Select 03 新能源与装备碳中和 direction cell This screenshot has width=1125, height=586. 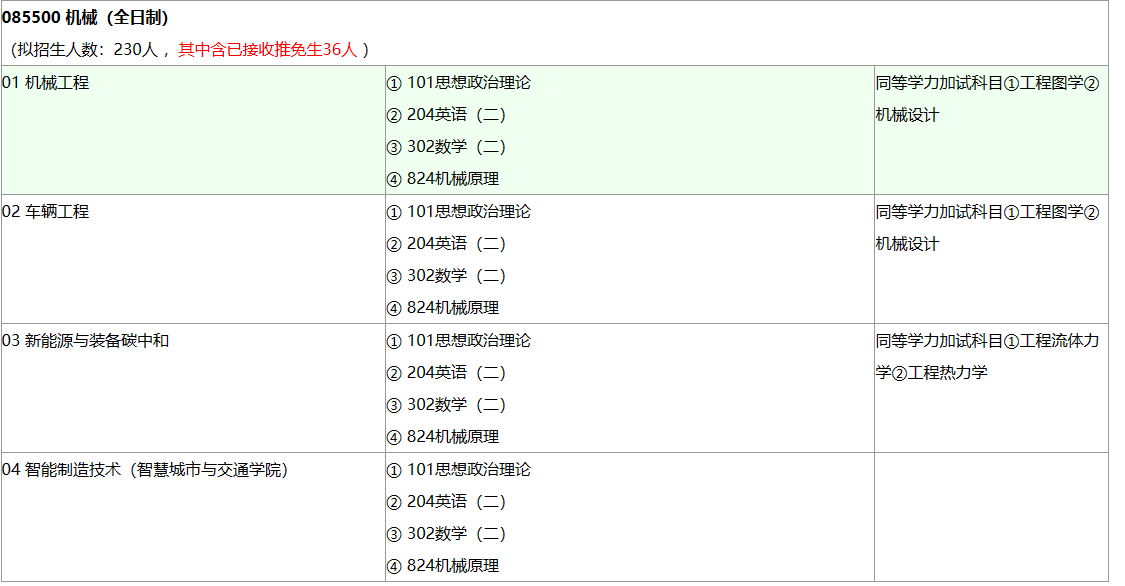point(86,341)
